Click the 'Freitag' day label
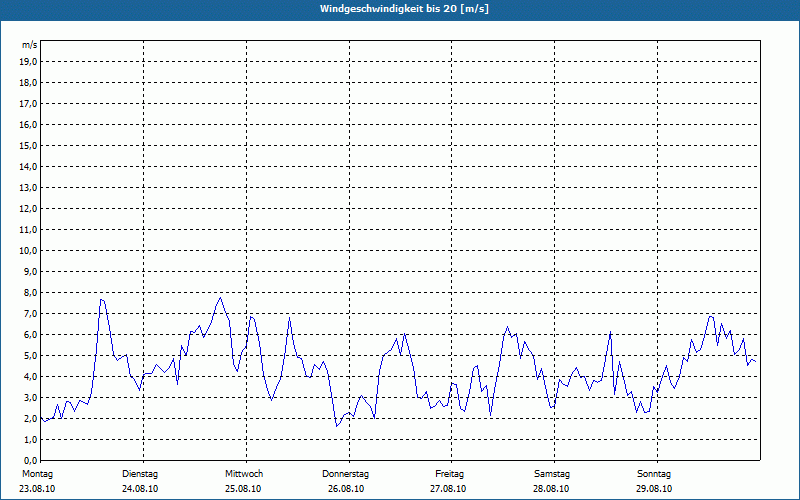 click(x=449, y=474)
